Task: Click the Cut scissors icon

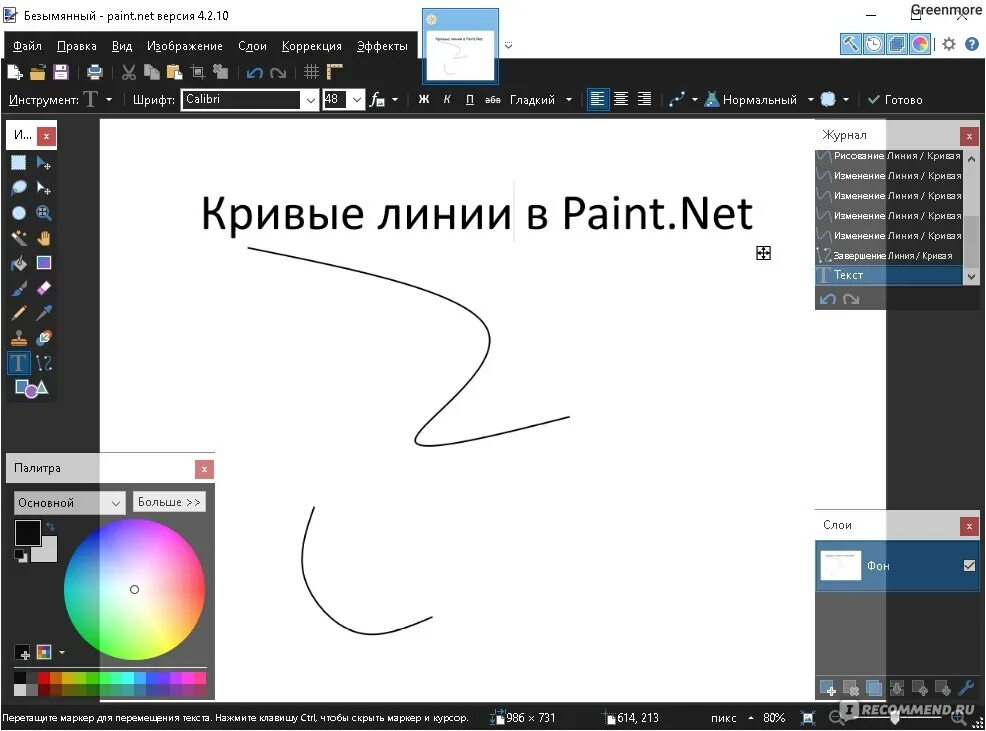Action: point(128,72)
